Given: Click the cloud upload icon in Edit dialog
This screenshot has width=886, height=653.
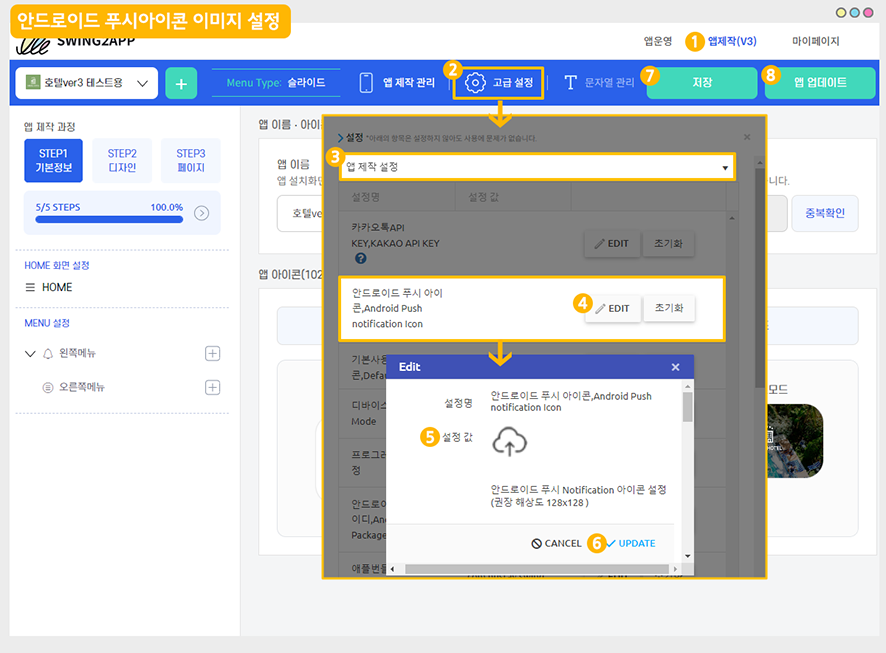Looking at the screenshot, I should pyautogui.click(x=509, y=441).
